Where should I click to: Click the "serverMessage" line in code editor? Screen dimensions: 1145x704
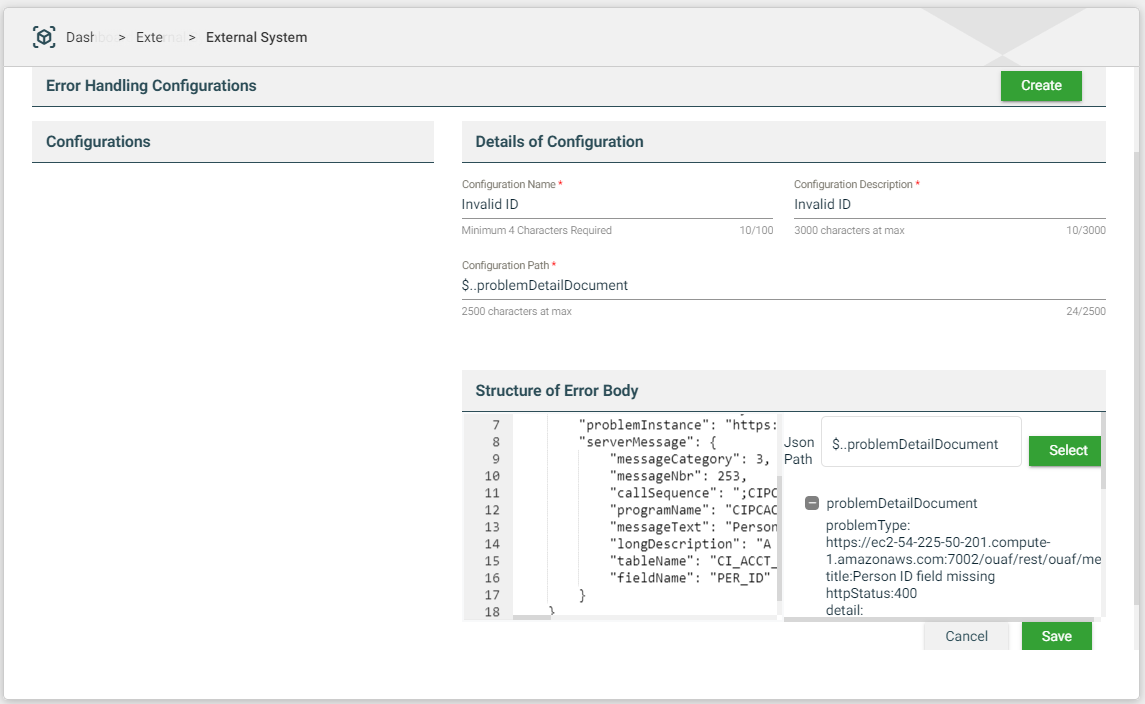pyautogui.click(x=650, y=442)
